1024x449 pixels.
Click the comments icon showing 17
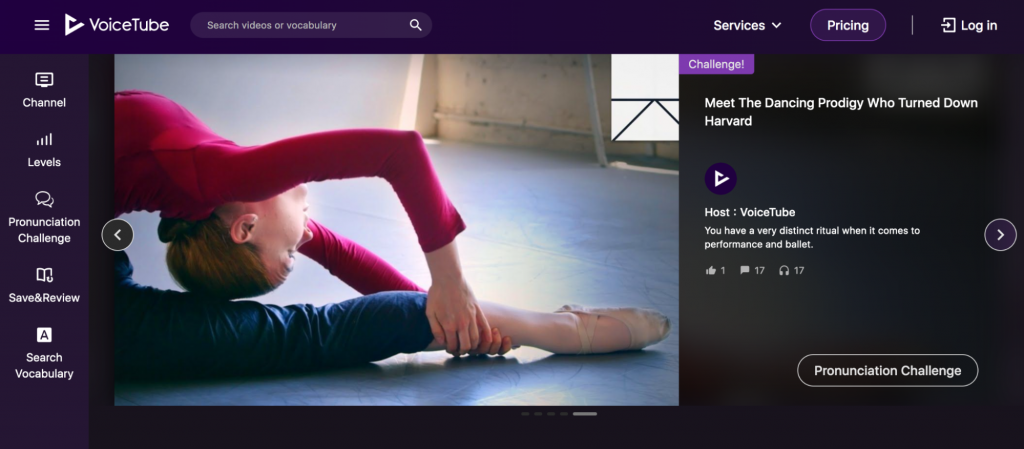(x=745, y=270)
